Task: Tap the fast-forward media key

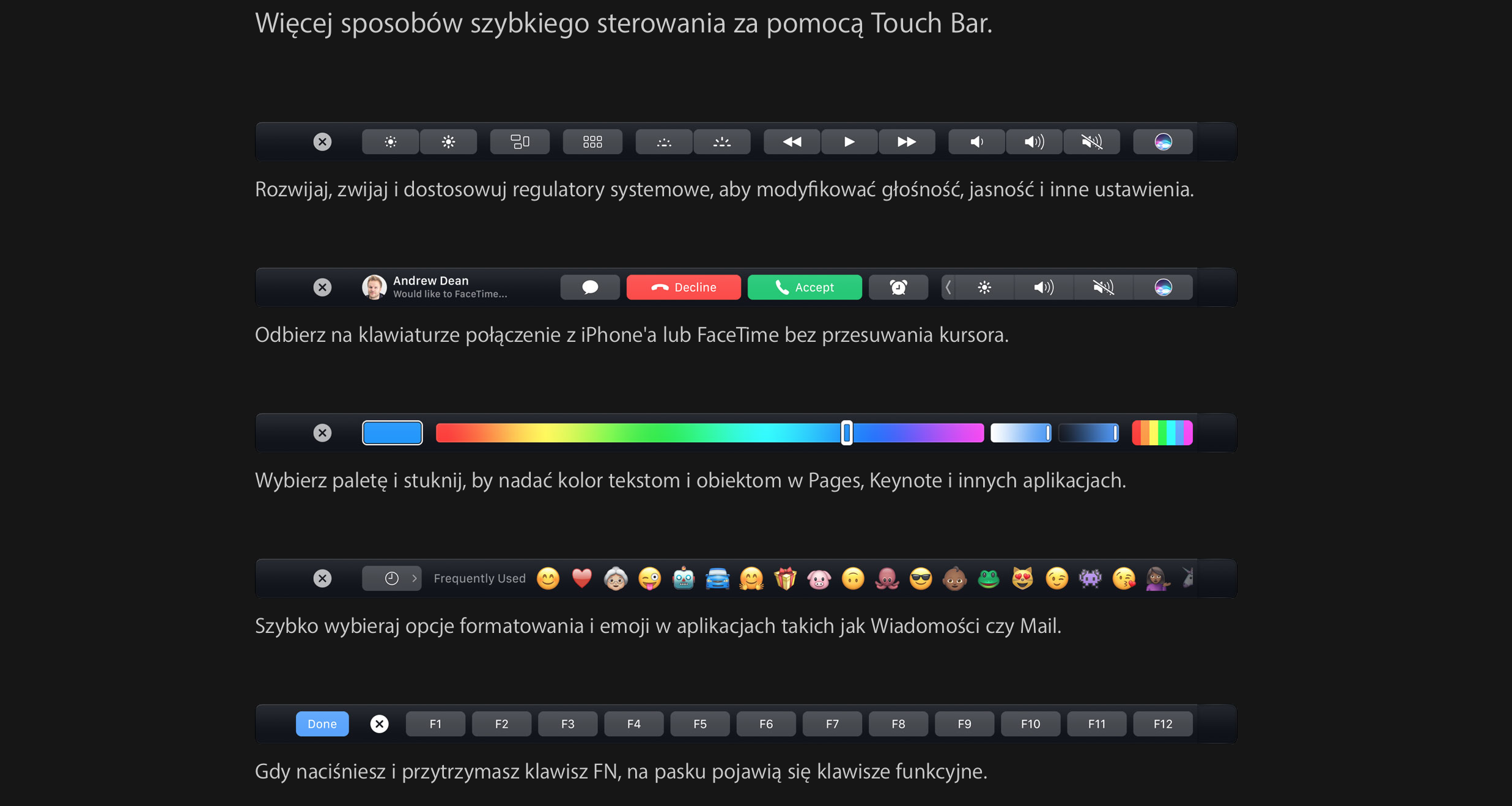Action: pyautogui.click(x=907, y=142)
